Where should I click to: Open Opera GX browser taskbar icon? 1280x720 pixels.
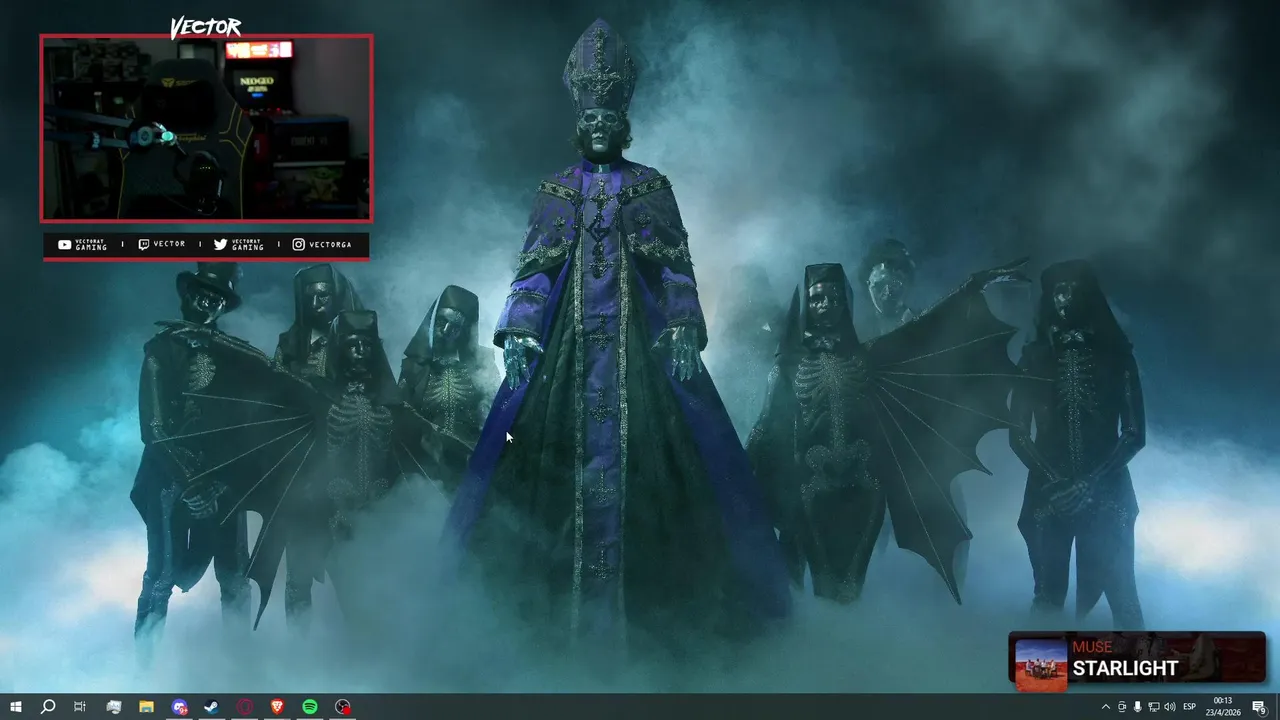click(x=245, y=707)
